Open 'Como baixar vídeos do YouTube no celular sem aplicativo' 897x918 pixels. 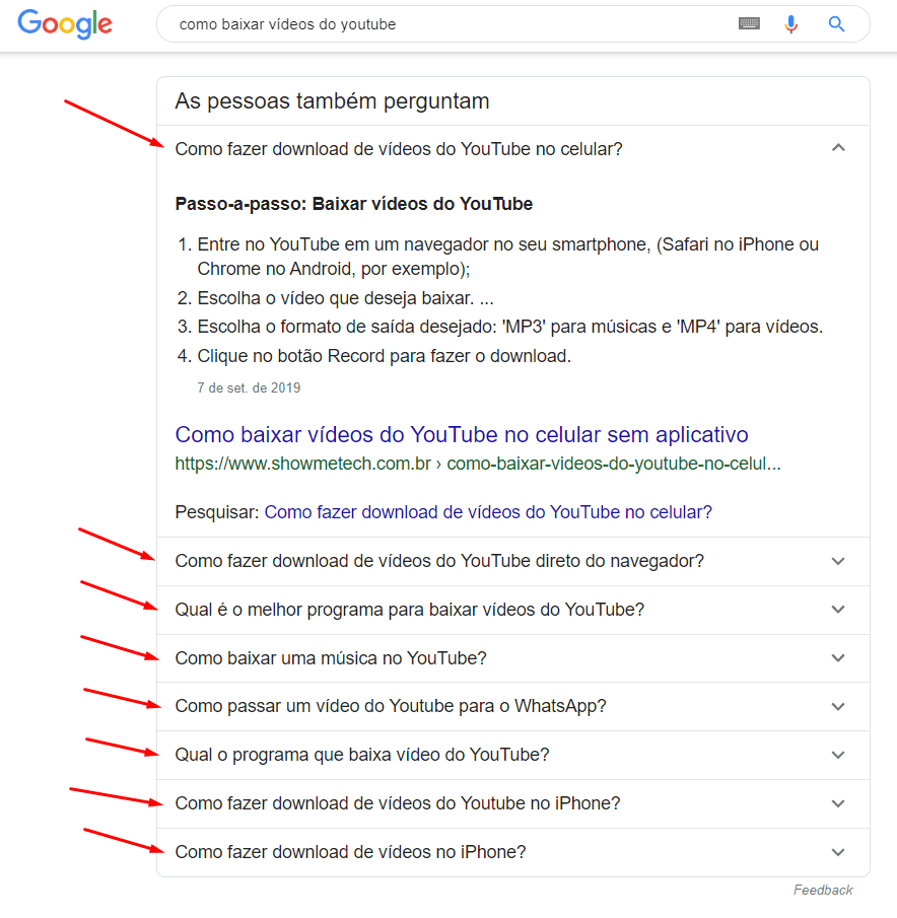[x=461, y=435]
